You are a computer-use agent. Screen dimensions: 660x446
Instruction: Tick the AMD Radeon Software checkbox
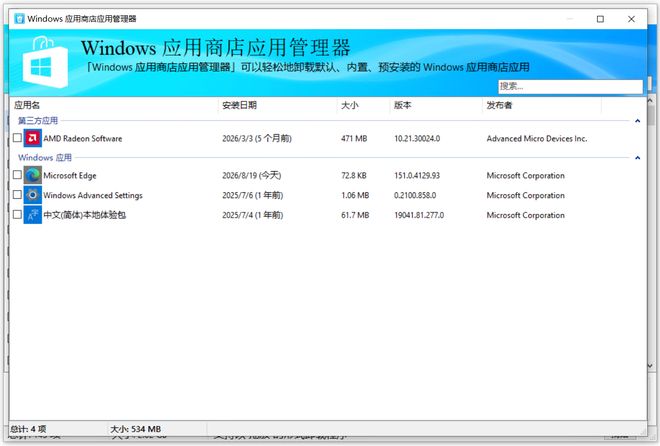pyautogui.click(x=17, y=138)
